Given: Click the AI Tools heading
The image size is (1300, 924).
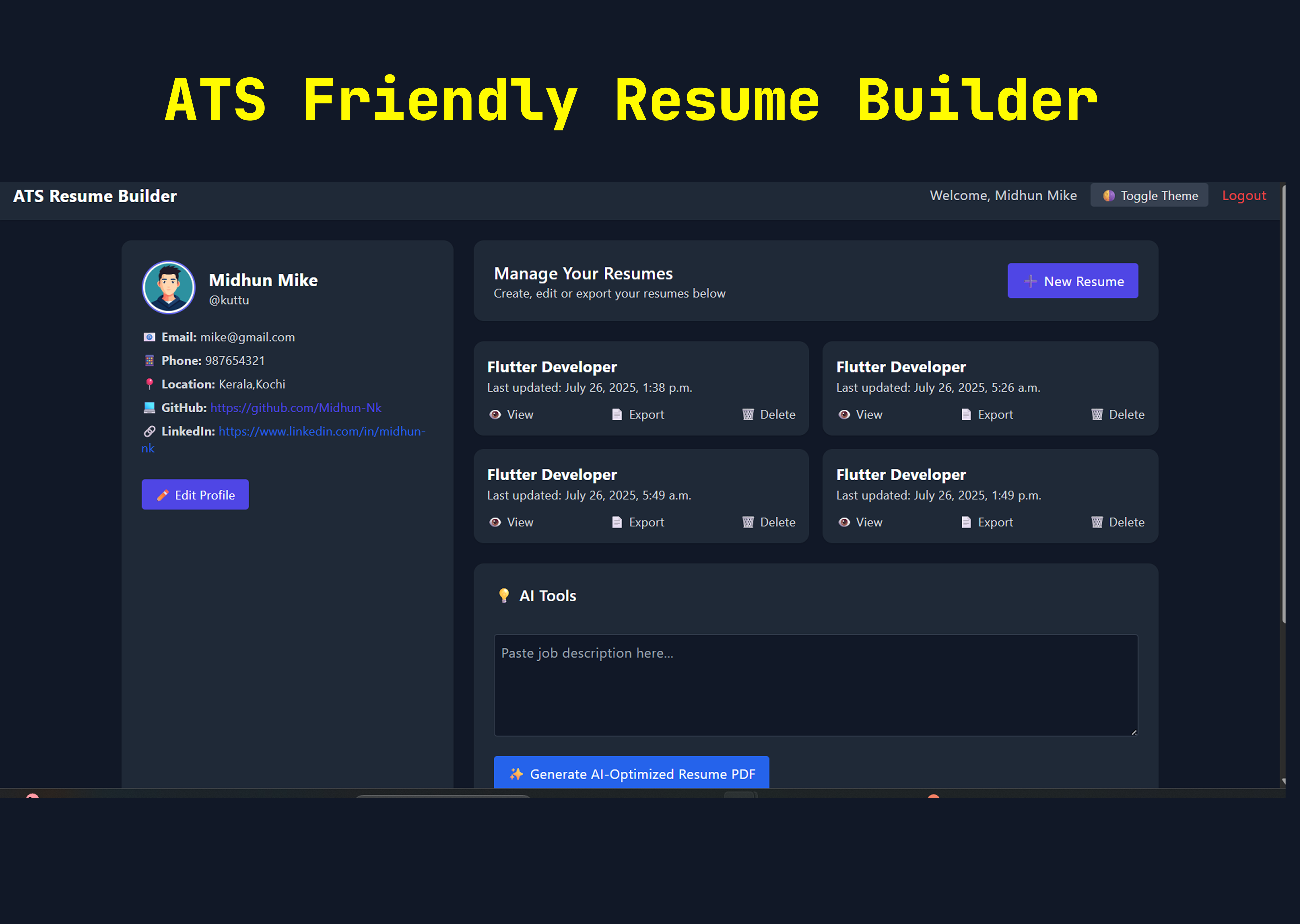Looking at the screenshot, I should coord(548,596).
